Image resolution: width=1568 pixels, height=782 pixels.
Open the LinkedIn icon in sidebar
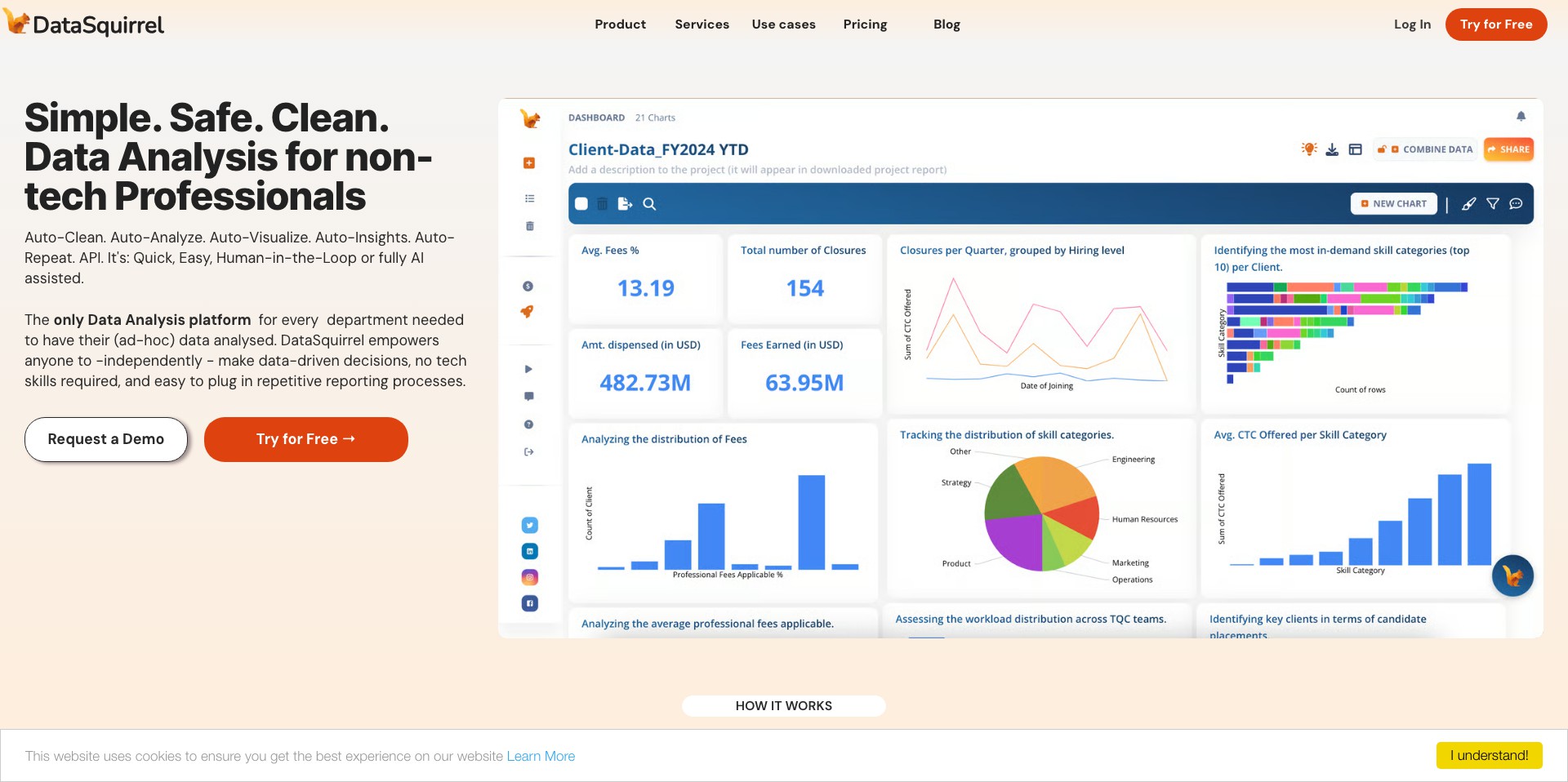click(x=530, y=551)
